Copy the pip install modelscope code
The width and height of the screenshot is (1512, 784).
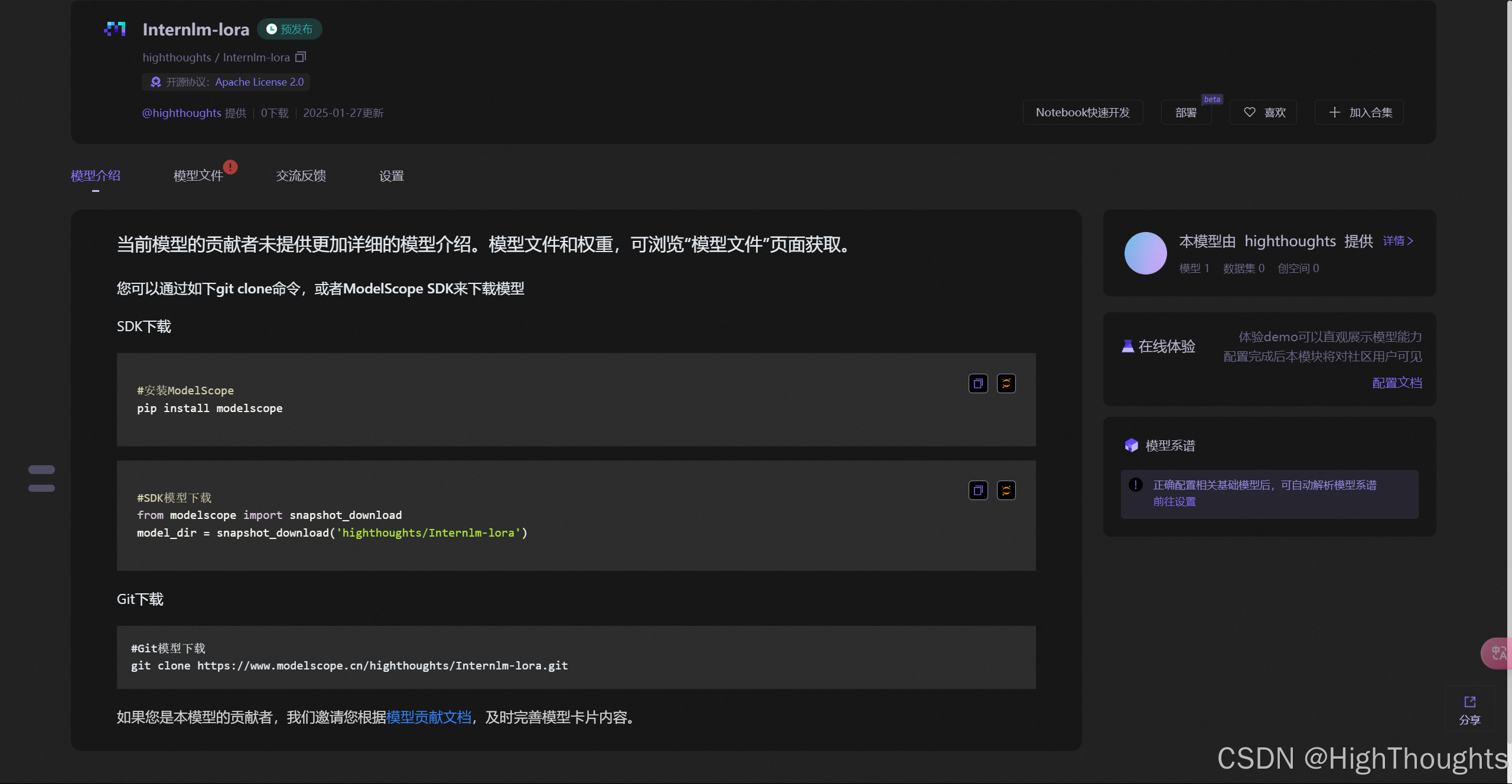click(978, 384)
